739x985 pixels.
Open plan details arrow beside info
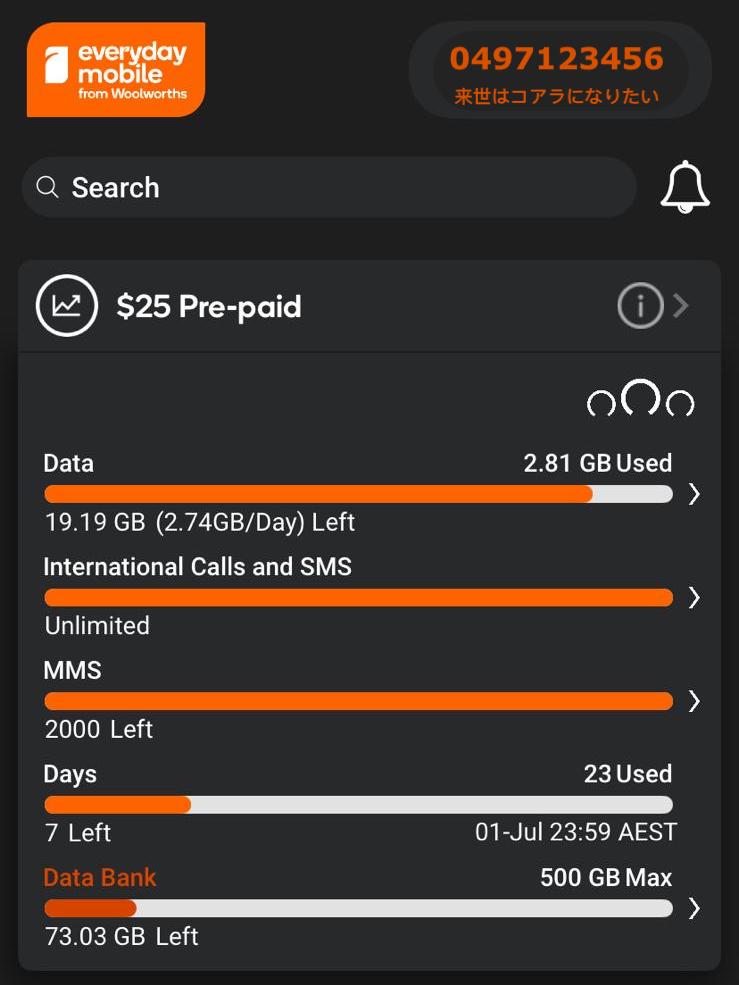[x=681, y=306]
